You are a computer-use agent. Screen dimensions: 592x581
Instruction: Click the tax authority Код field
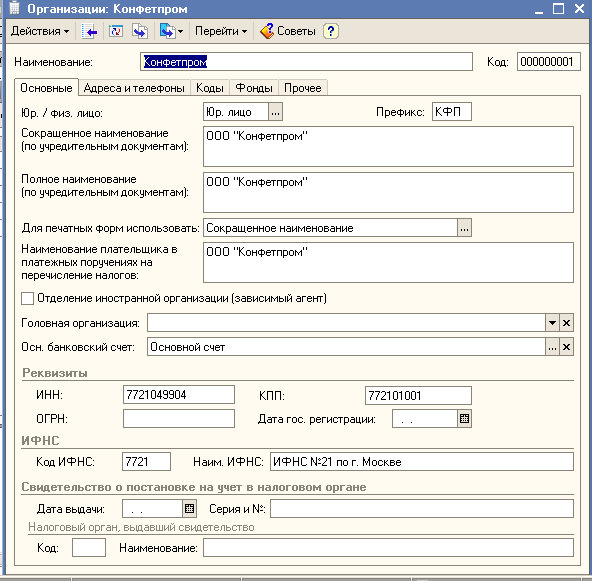(x=89, y=547)
